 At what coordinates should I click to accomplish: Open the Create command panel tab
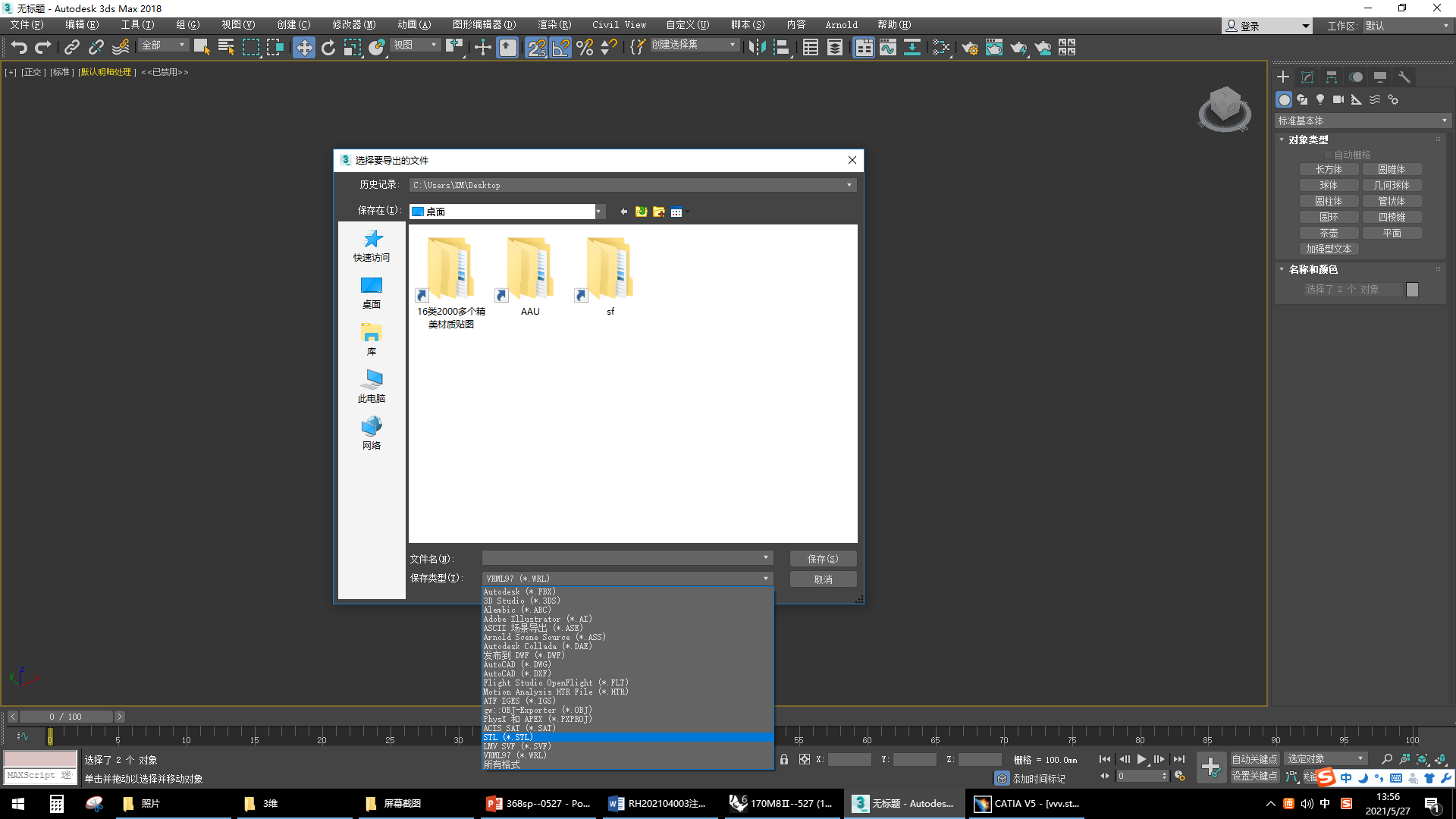[x=1283, y=77]
